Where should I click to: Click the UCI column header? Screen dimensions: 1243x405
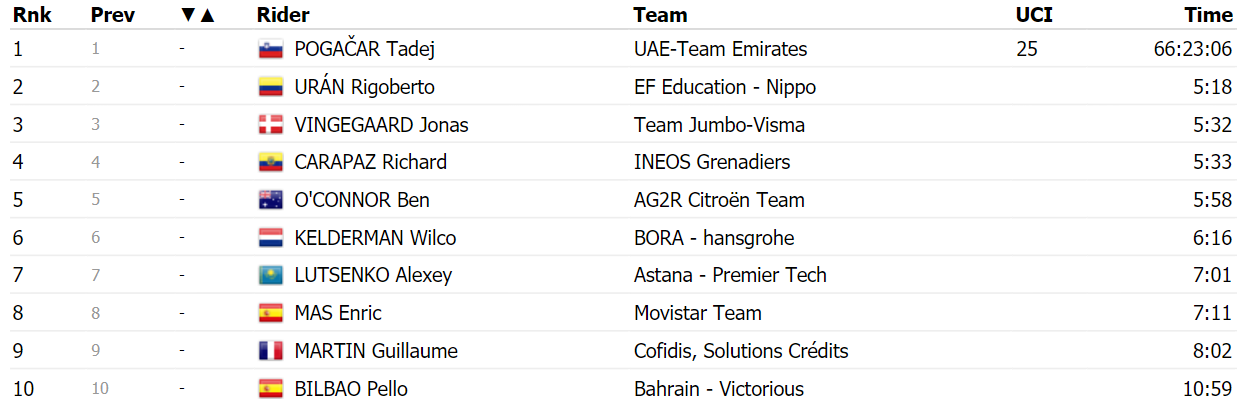tap(1034, 15)
